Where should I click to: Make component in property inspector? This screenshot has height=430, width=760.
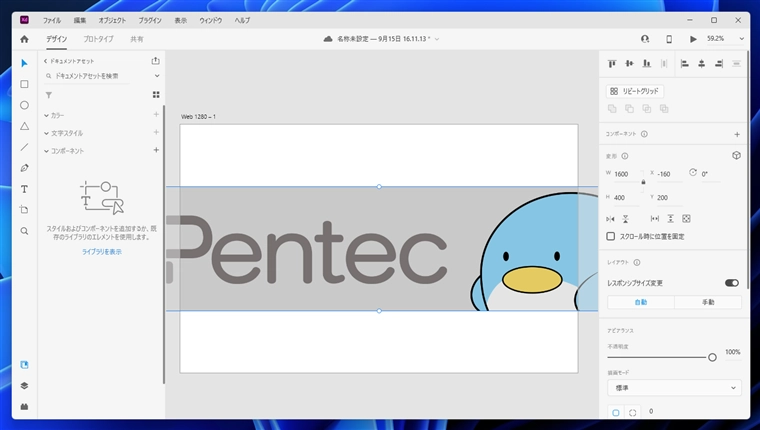coord(737,134)
